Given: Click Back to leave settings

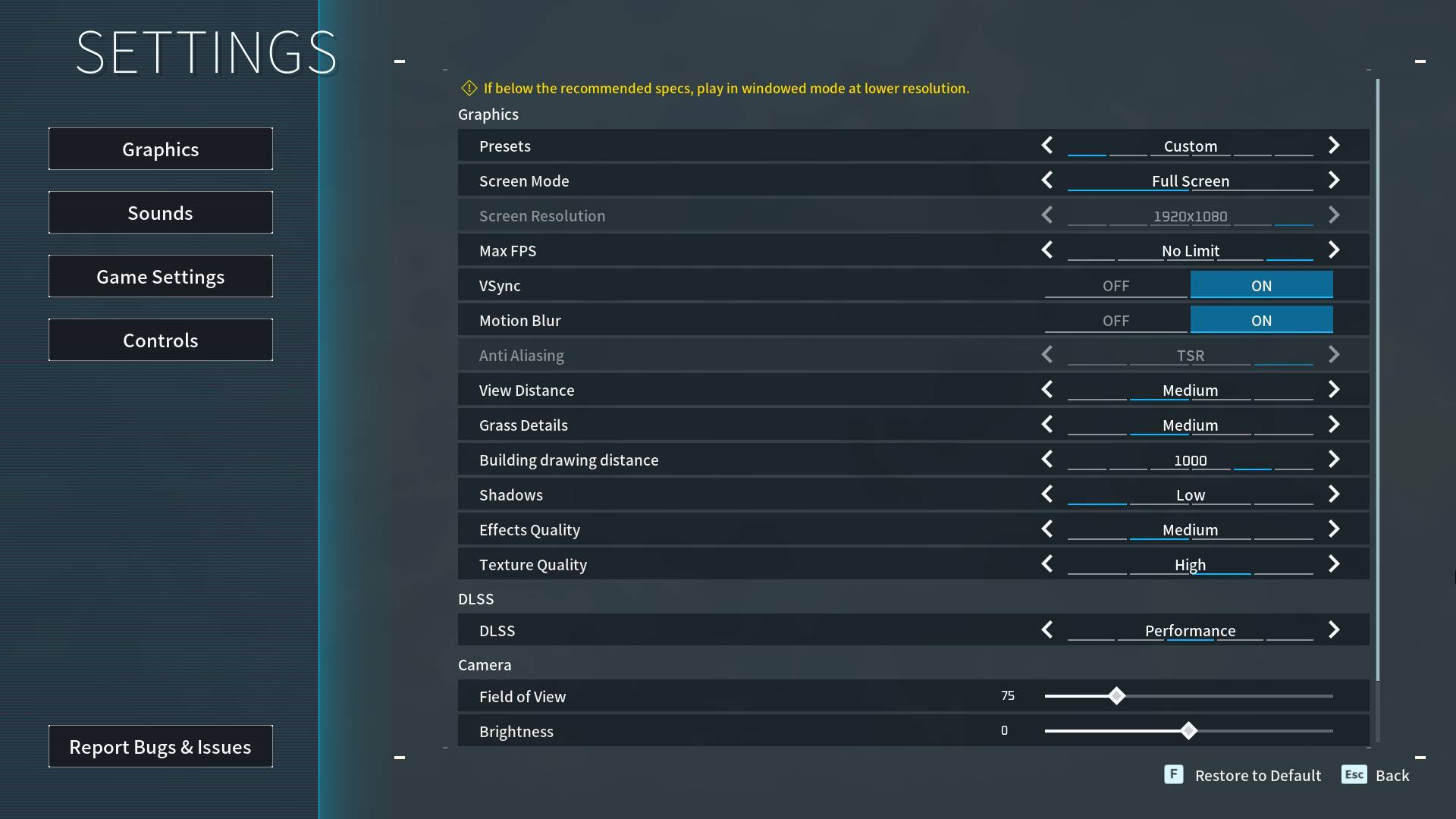Looking at the screenshot, I should coord(1392,775).
